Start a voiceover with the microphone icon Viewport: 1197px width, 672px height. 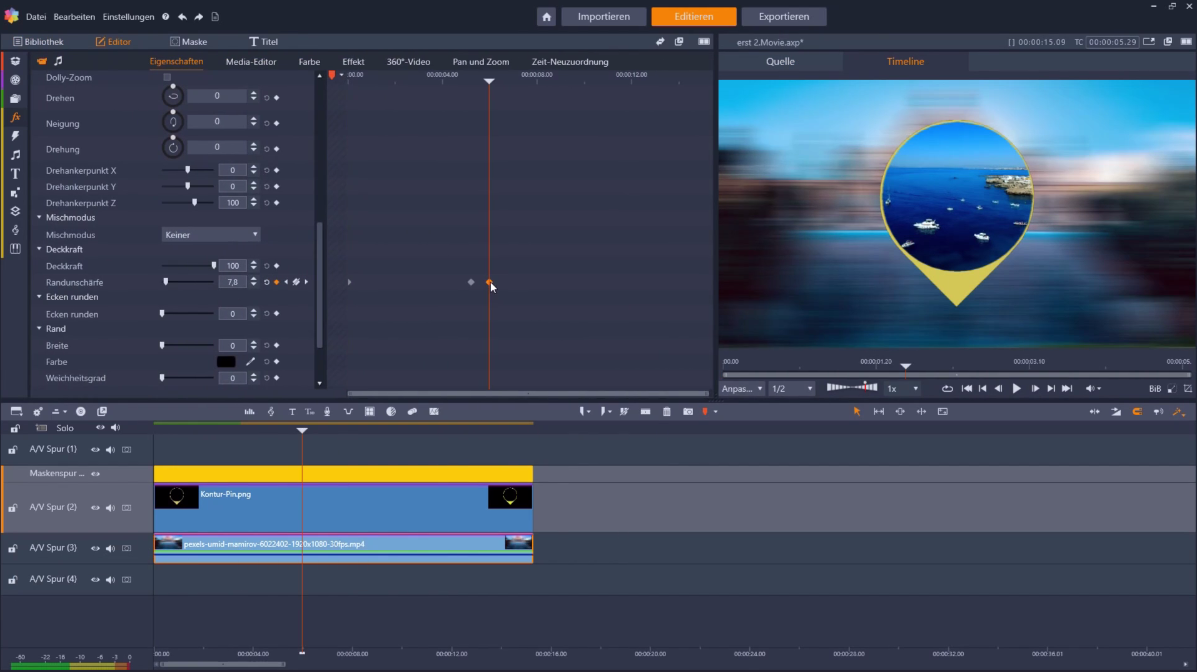(327, 411)
